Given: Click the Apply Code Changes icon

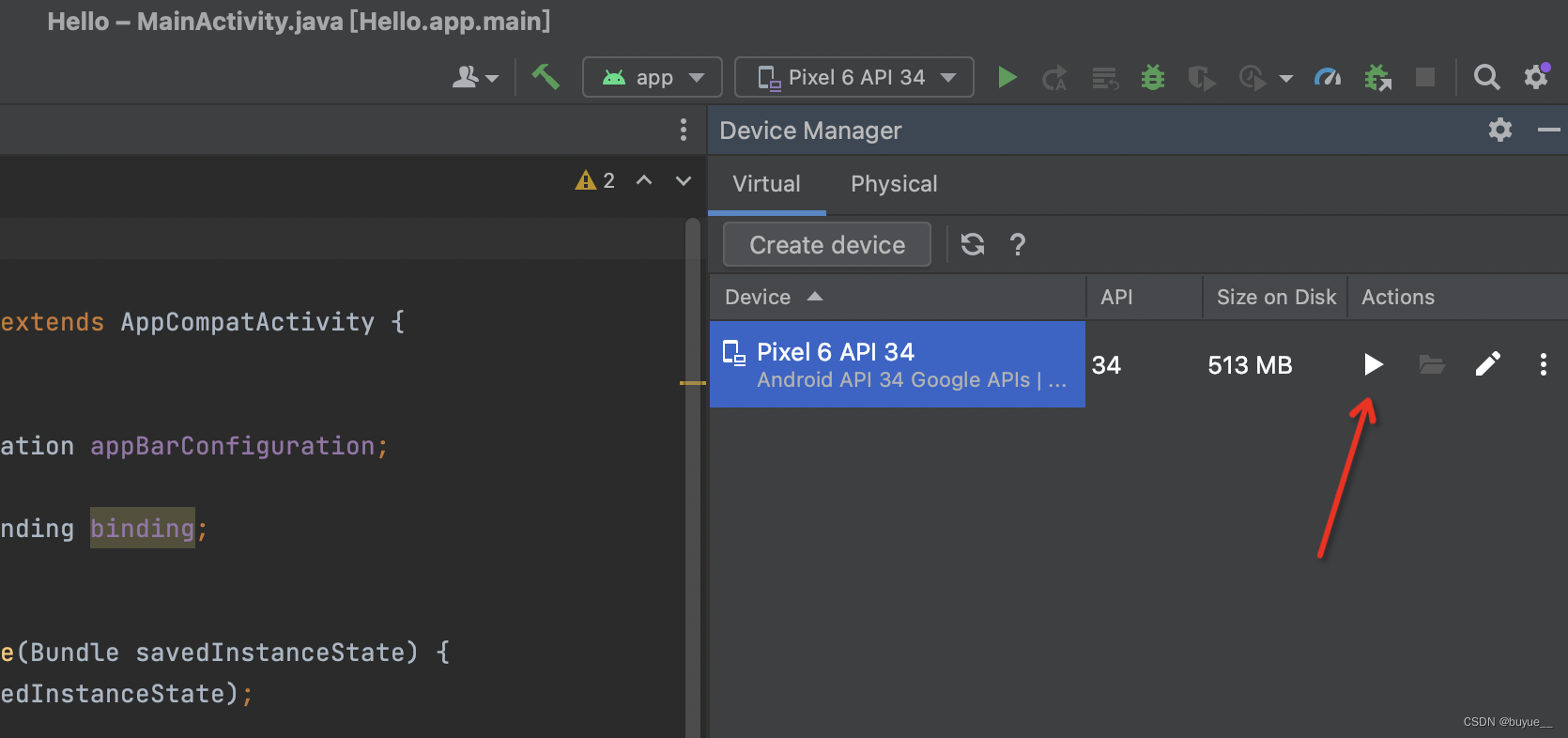Looking at the screenshot, I should click(1105, 78).
